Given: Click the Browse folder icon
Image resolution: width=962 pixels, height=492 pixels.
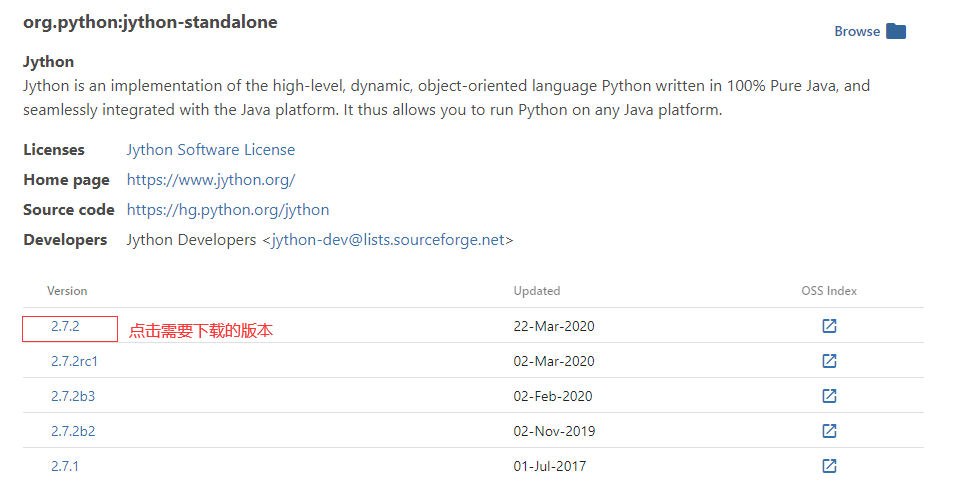Looking at the screenshot, I should click(896, 31).
